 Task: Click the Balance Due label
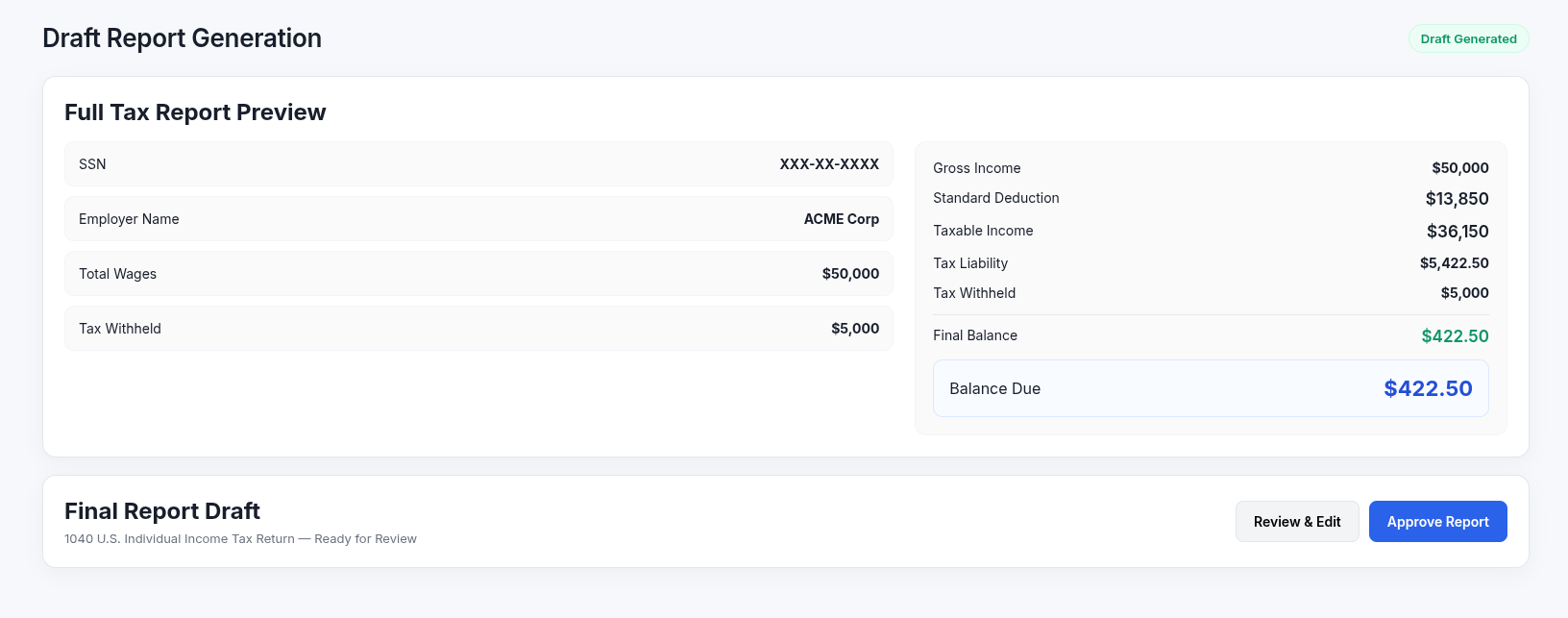tap(994, 388)
